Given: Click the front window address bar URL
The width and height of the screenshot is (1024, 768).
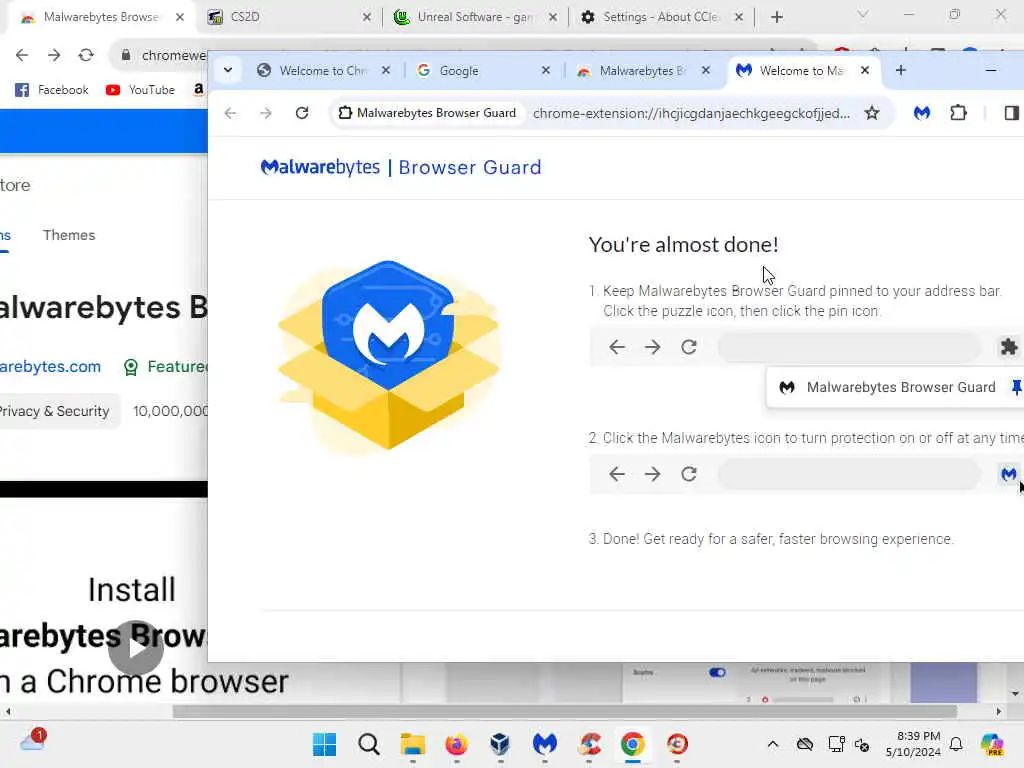Looking at the screenshot, I should pos(691,113).
